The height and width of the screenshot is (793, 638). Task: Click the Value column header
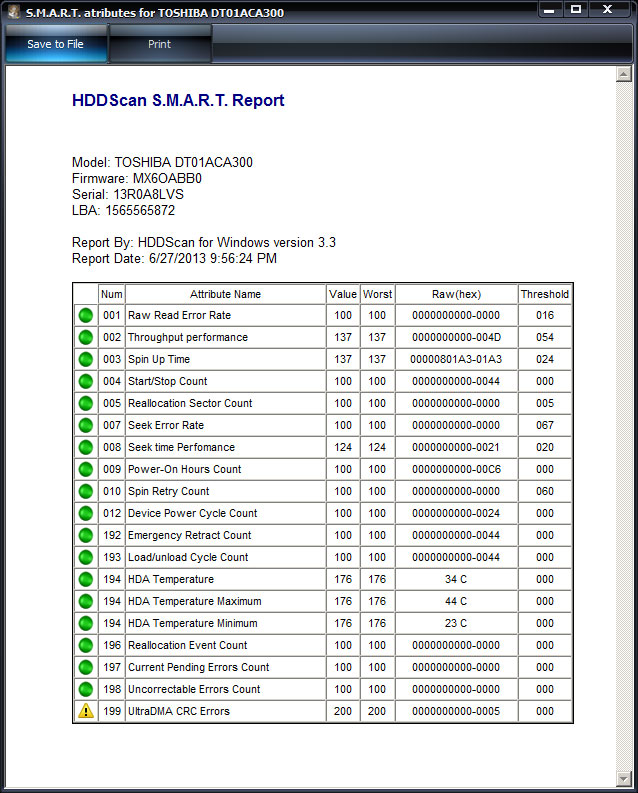(x=343, y=294)
